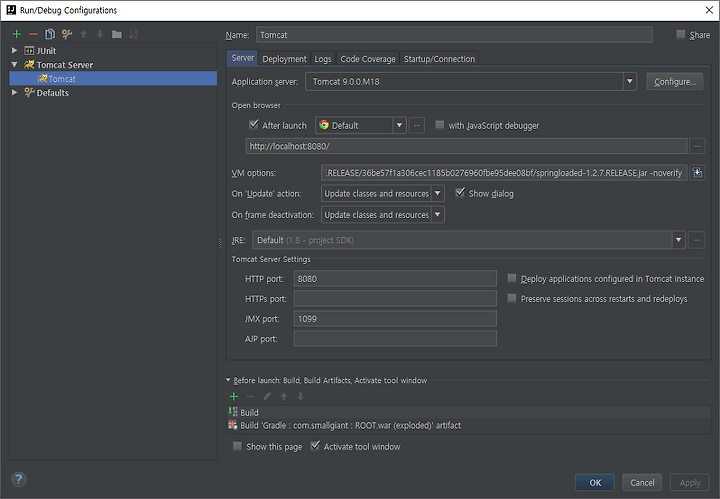
Task: Select the Build before launch task
Action: pos(468,412)
